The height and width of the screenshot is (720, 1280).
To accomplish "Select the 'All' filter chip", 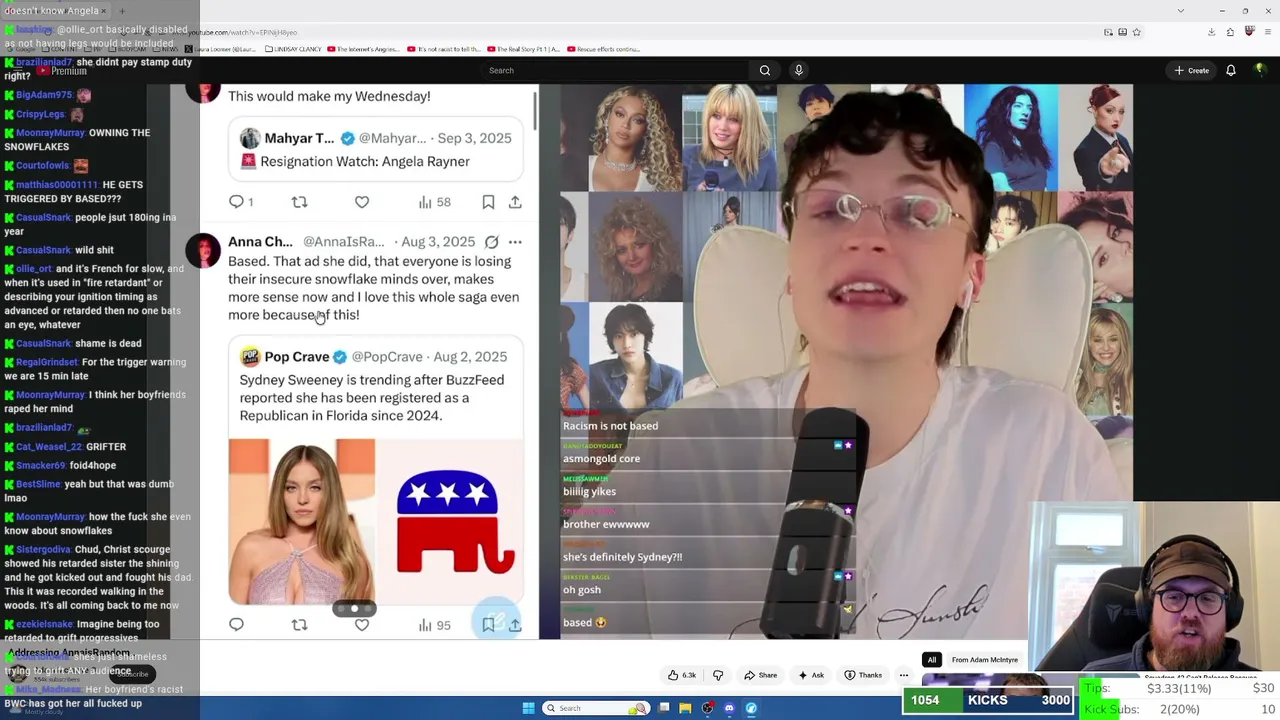I will (x=932, y=660).
